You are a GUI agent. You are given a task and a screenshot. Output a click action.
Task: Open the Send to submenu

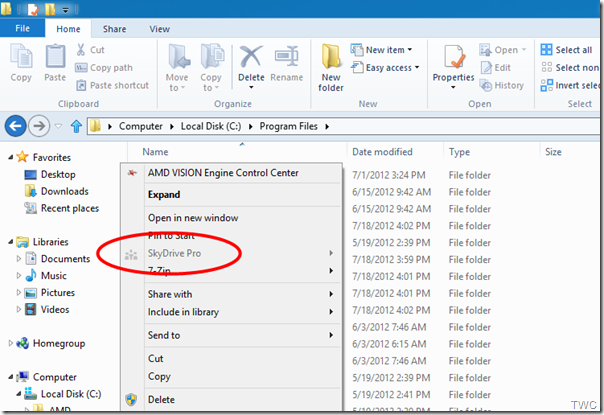231,335
